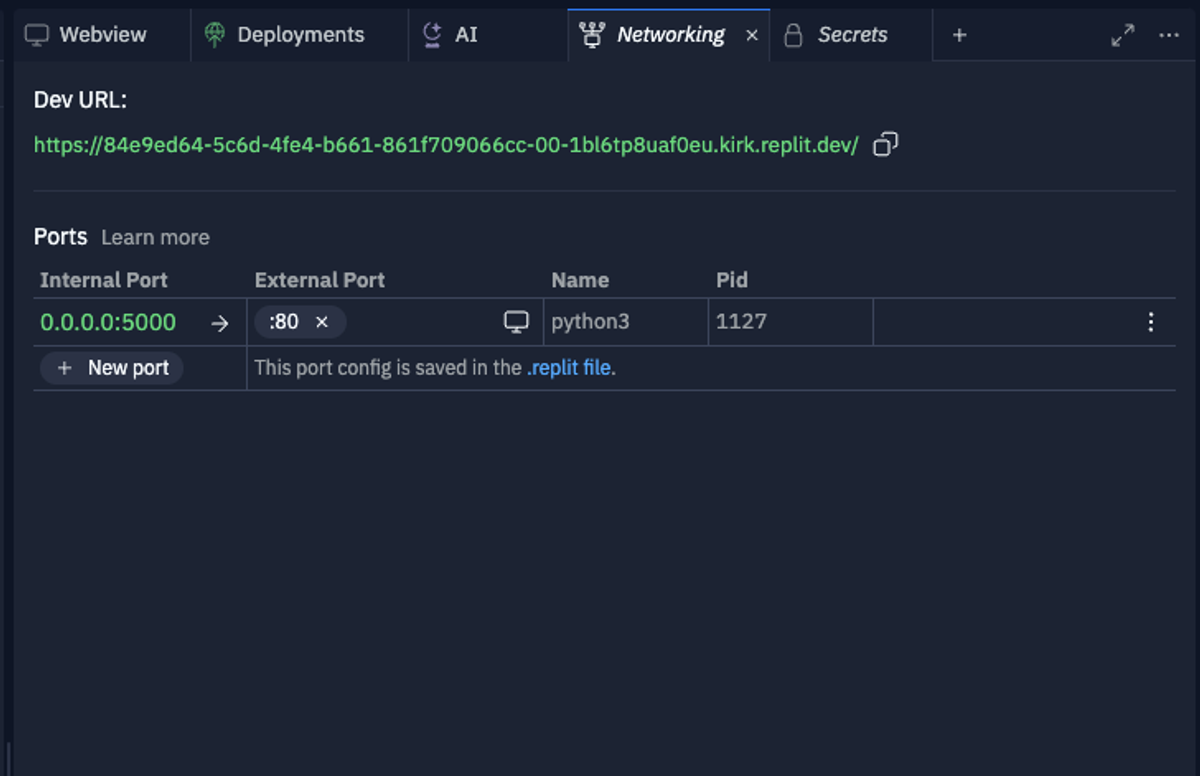
Task: Click the Secrets padlock icon
Action: [795, 34]
